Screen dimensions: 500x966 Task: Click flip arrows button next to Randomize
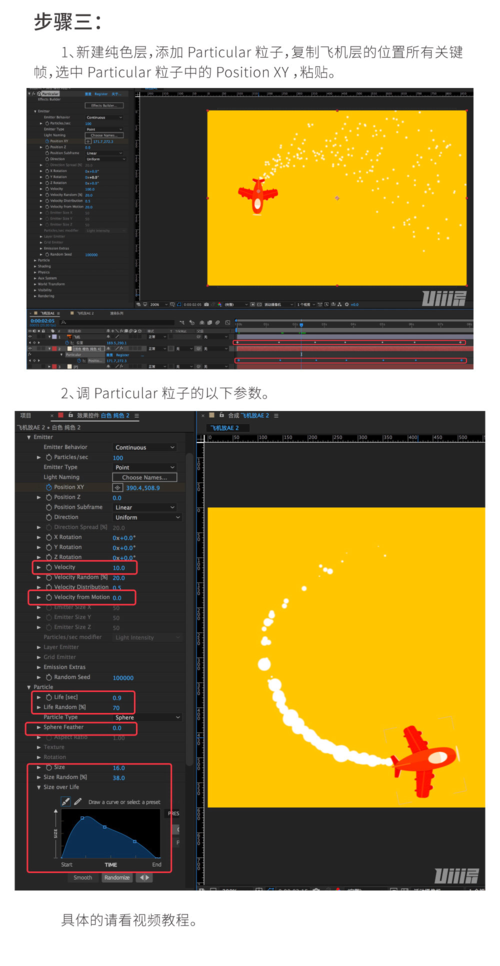(143, 877)
